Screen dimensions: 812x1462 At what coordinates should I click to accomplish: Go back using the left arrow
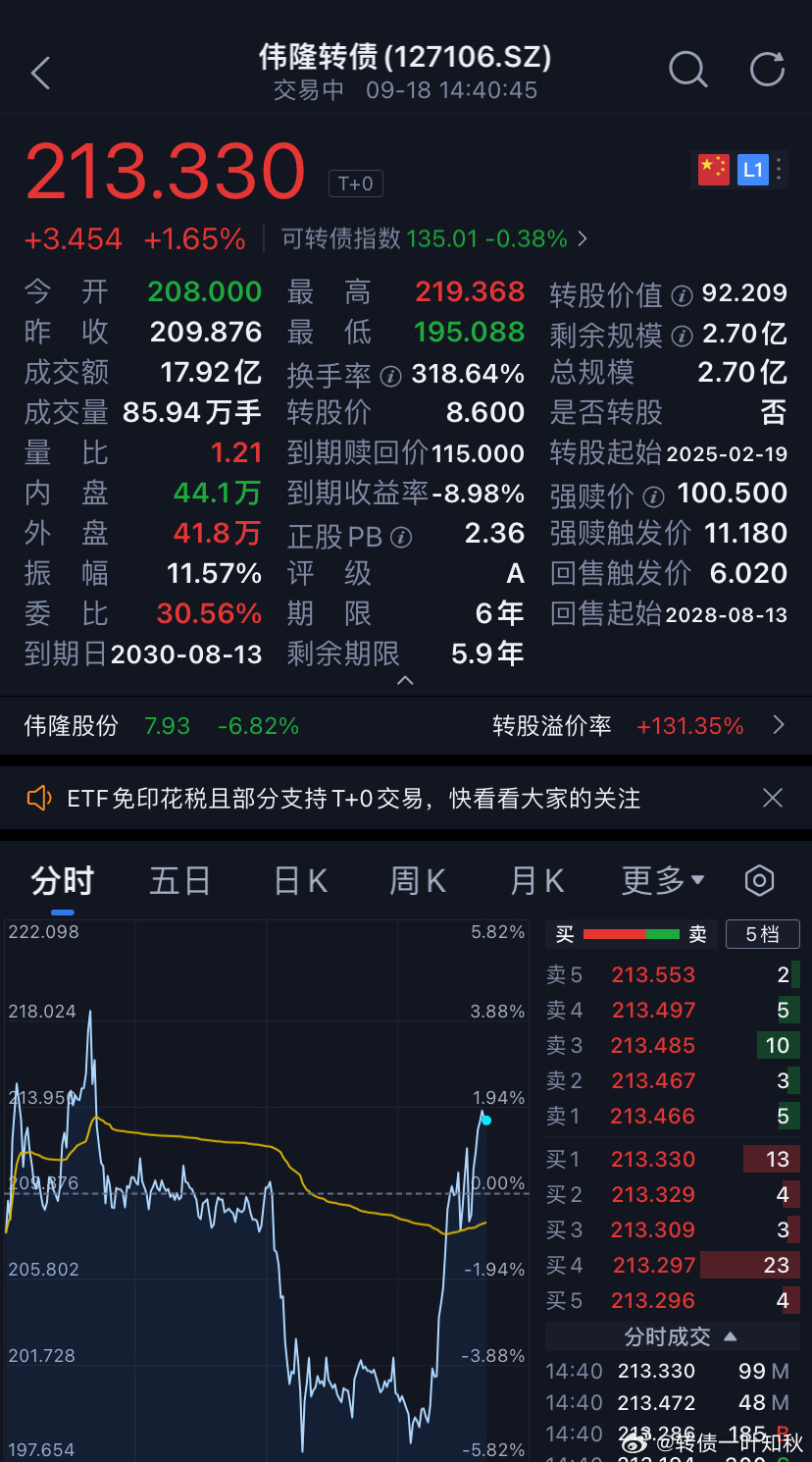[x=40, y=73]
